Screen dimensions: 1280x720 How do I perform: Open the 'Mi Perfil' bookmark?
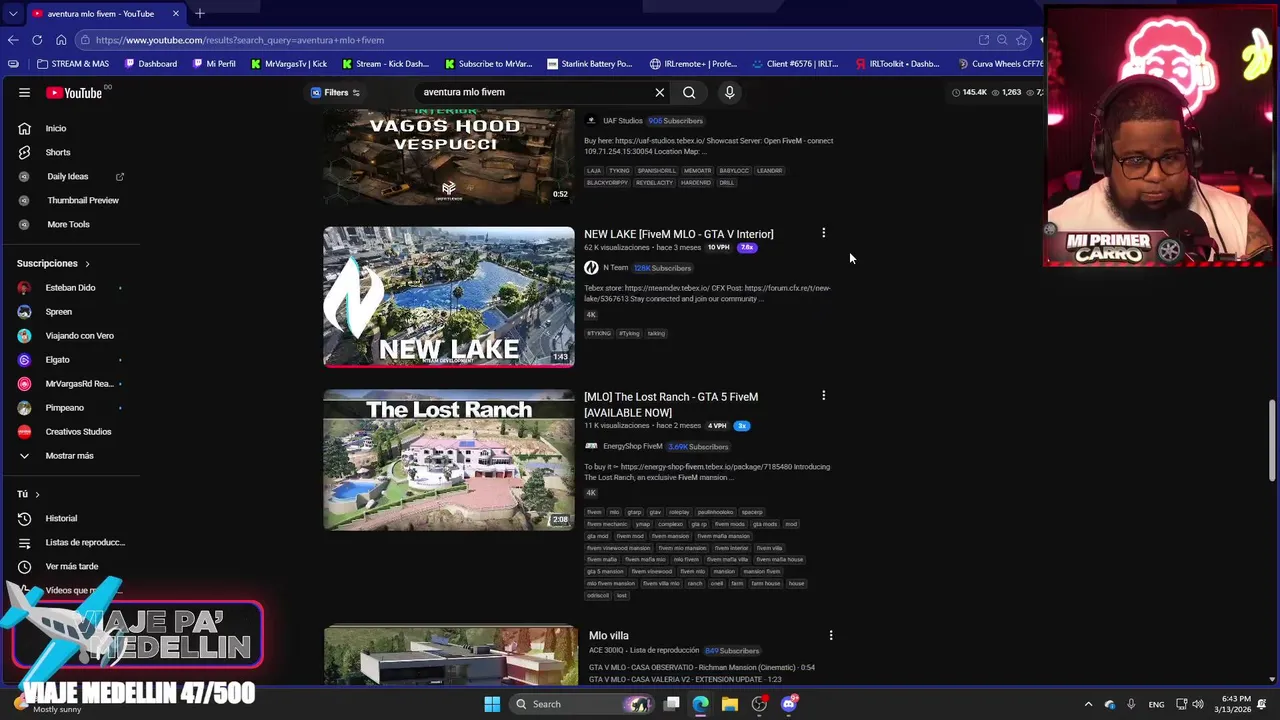click(x=213, y=64)
